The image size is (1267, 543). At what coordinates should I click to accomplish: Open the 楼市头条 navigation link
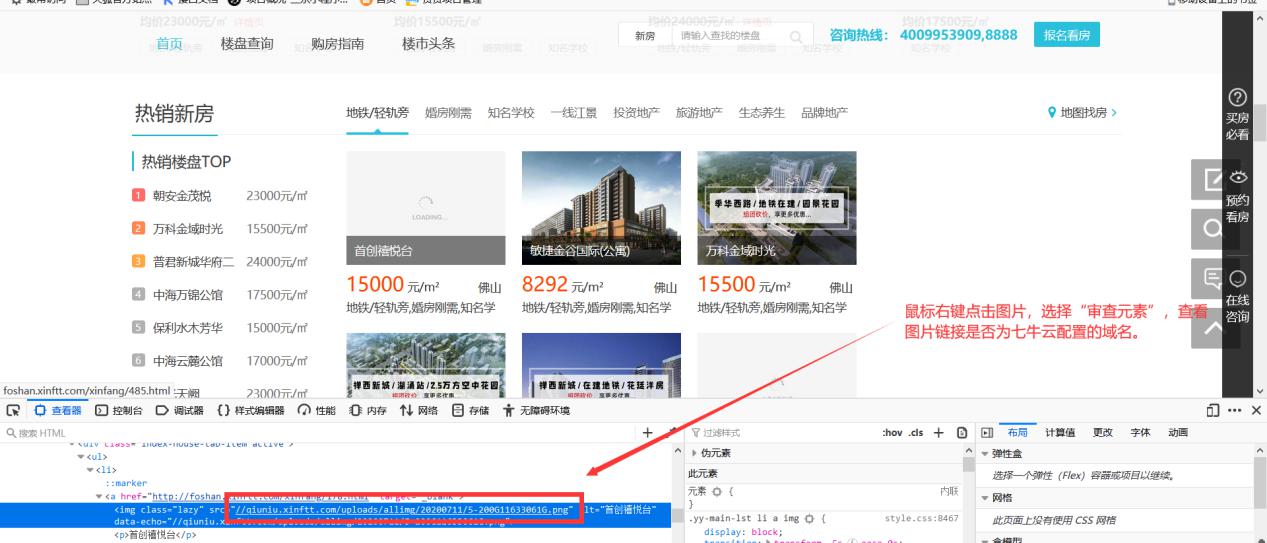tap(428, 43)
